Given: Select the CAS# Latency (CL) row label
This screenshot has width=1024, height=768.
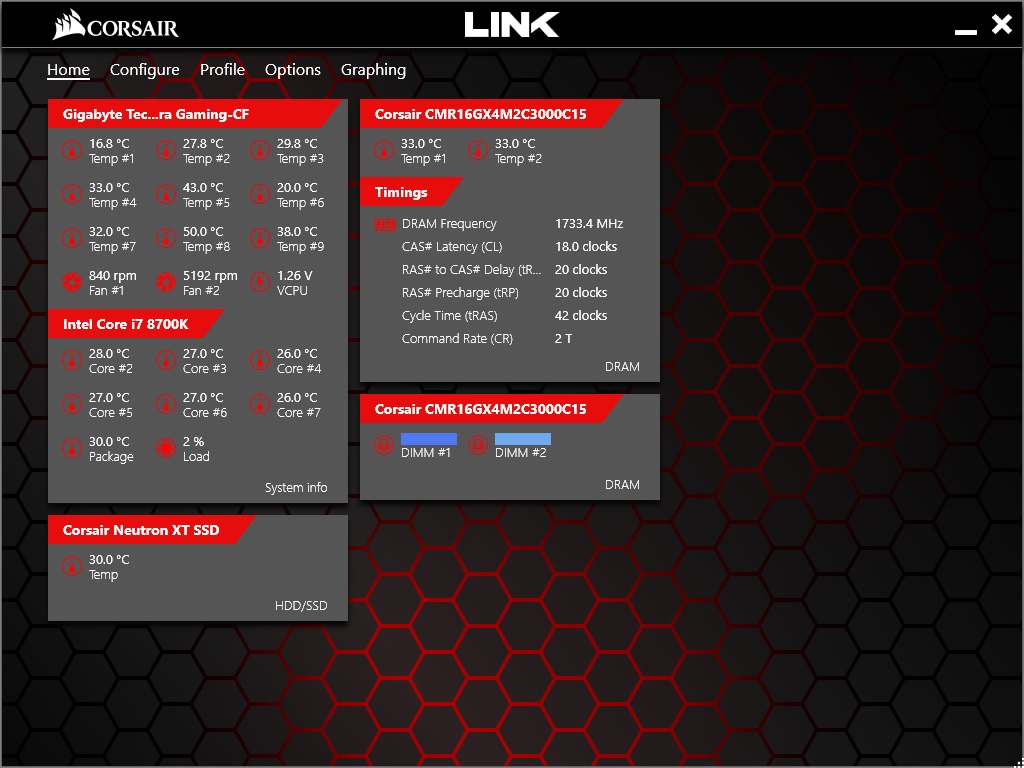Looking at the screenshot, I should click(x=452, y=247).
